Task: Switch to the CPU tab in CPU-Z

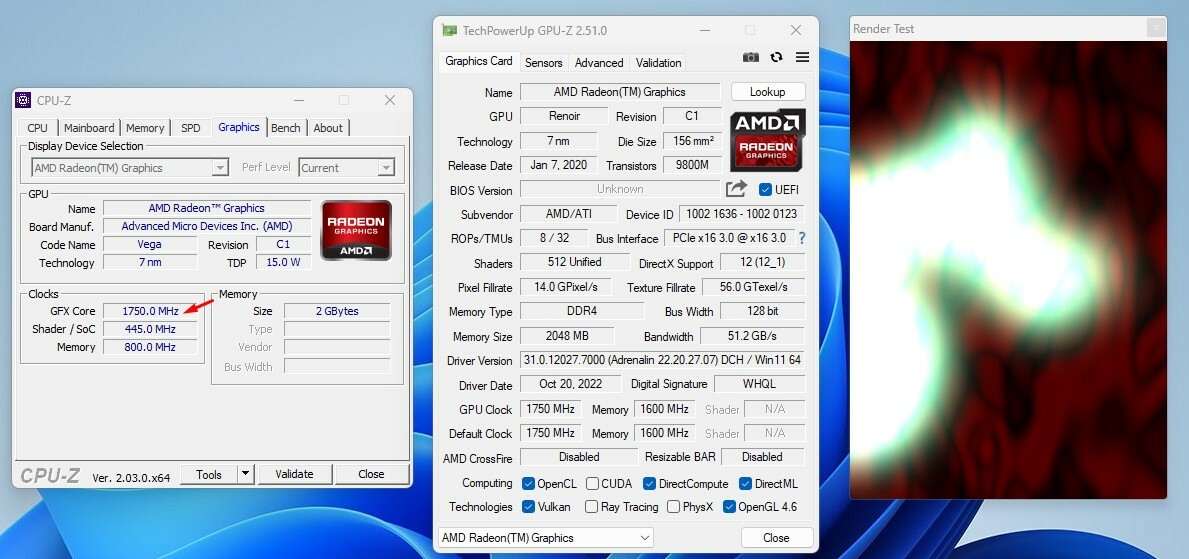Action: pyautogui.click(x=37, y=127)
